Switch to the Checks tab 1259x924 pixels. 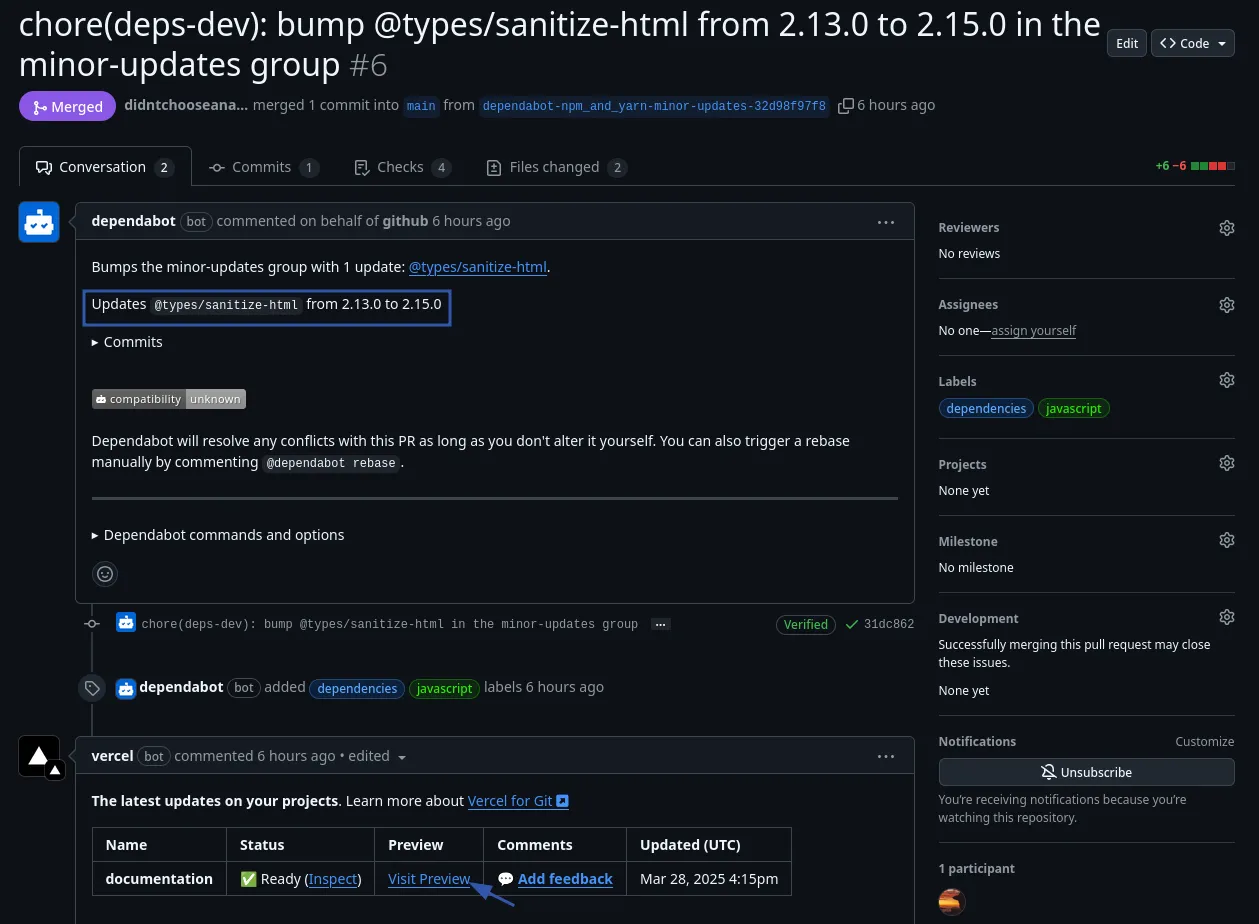[x=401, y=167]
